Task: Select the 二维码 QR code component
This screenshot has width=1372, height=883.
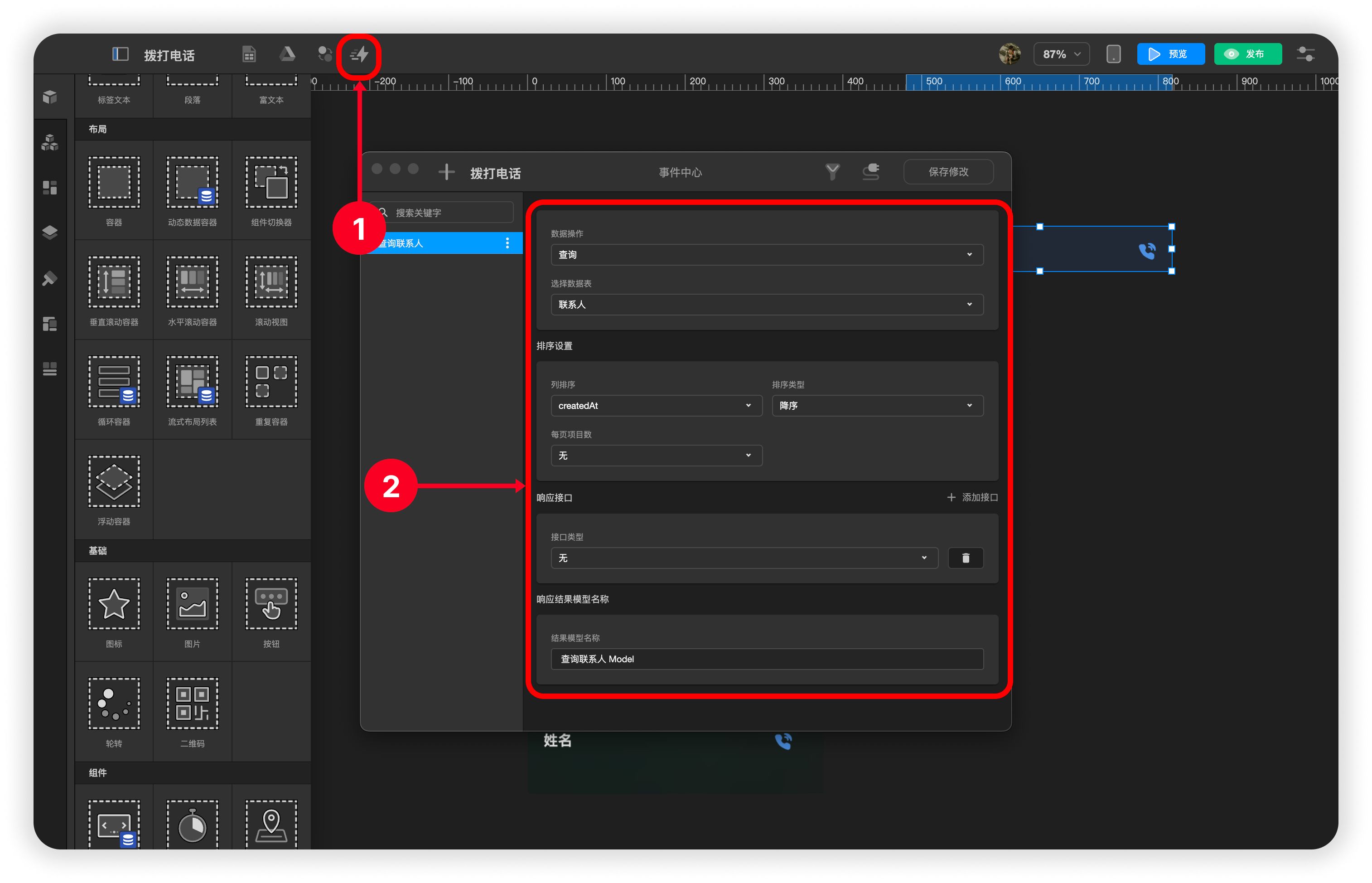Action: click(x=193, y=712)
